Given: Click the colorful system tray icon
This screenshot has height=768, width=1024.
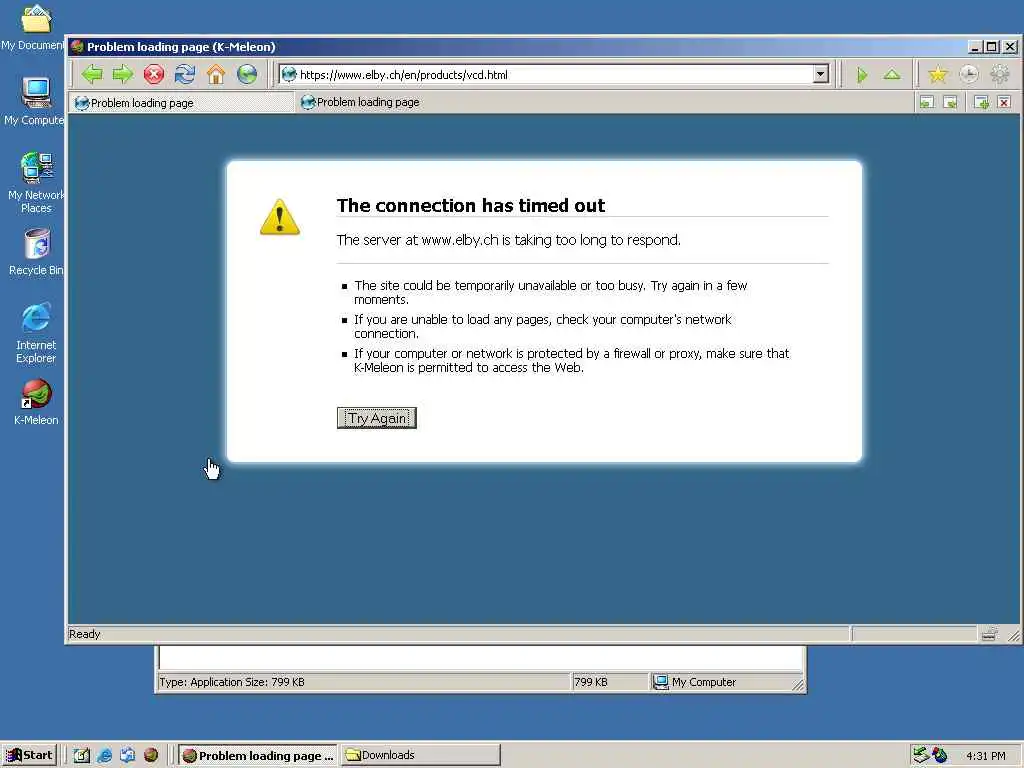Looking at the screenshot, I should (940, 755).
